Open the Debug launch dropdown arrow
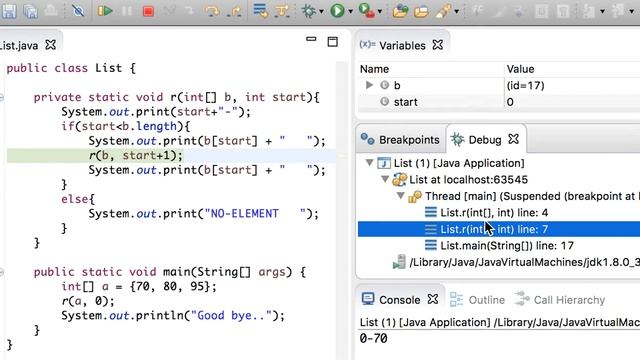The width and height of the screenshot is (640, 360). tap(321, 11)
